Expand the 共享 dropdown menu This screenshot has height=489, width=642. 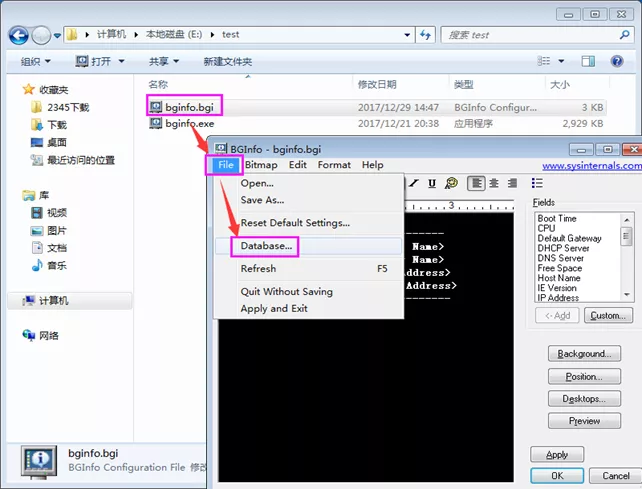click(x=164, y=61)
